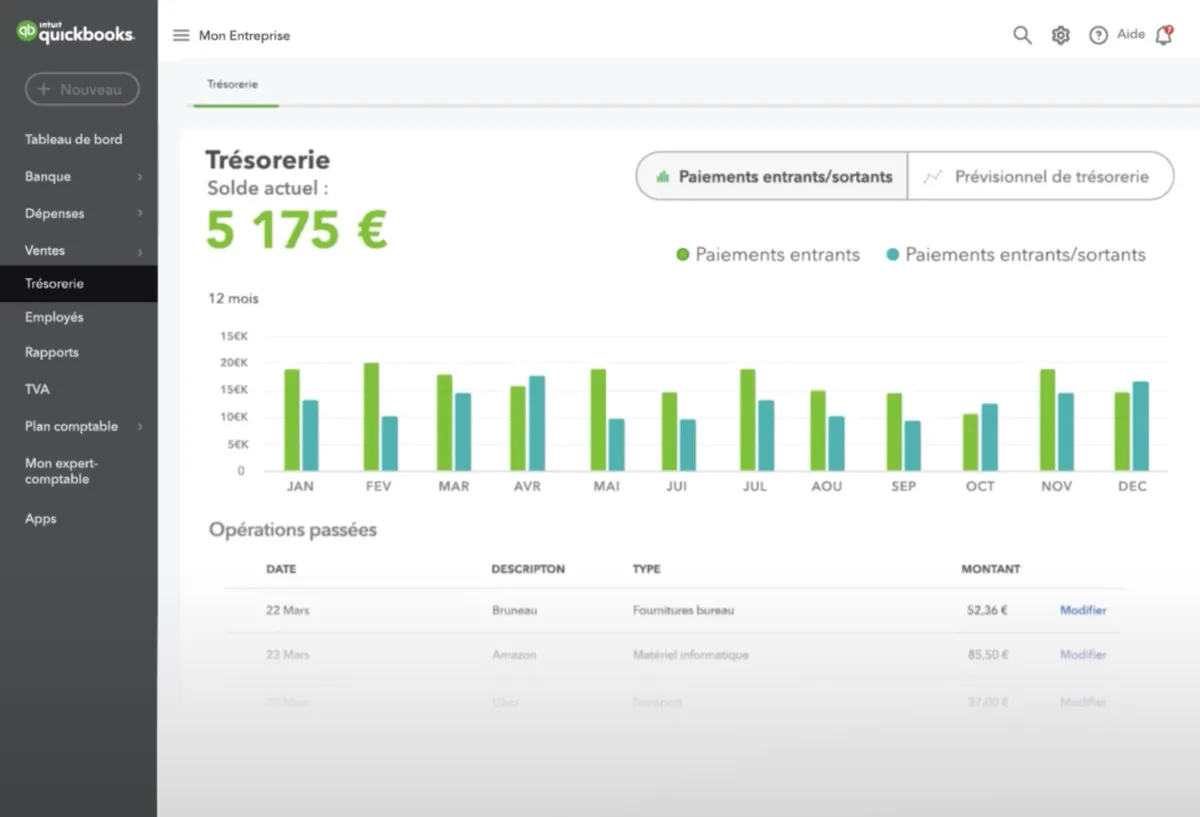Open search with the magnifier icon
The height and width of the screenshot is (817, 1200).
point(1022,35)
